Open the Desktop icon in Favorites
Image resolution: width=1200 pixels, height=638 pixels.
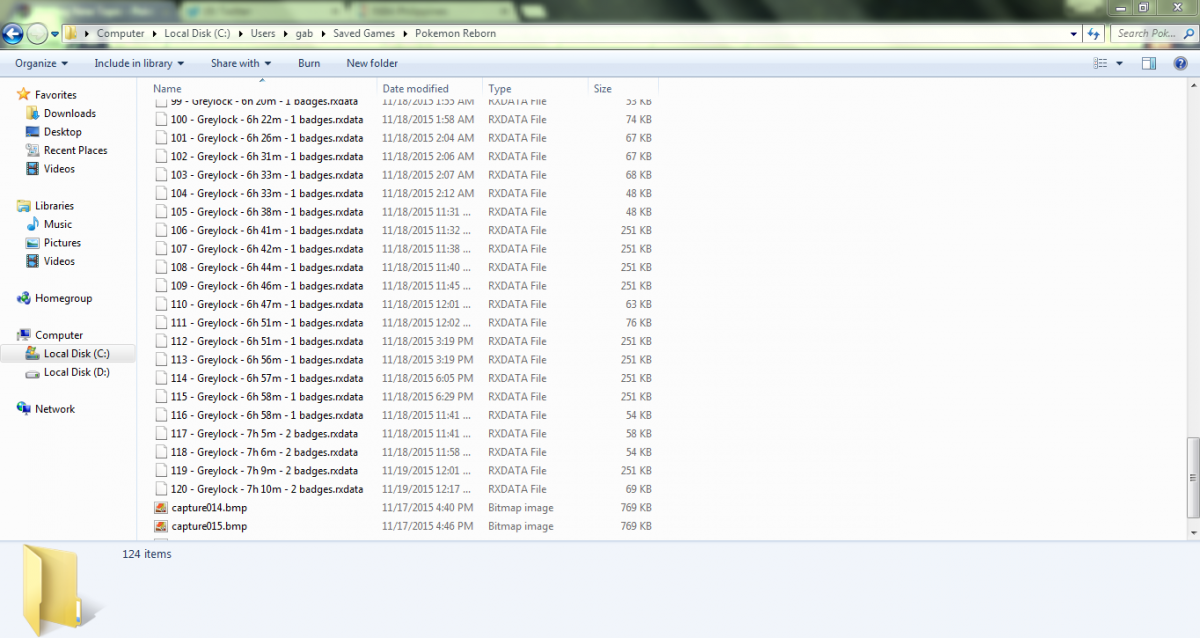tap(32, 132)
